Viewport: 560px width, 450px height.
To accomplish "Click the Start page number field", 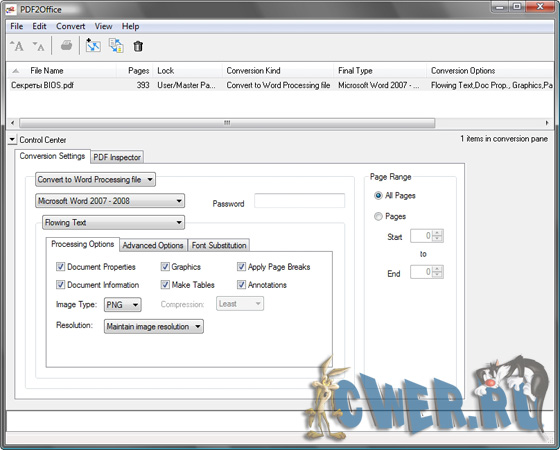I will coord(421,236).
